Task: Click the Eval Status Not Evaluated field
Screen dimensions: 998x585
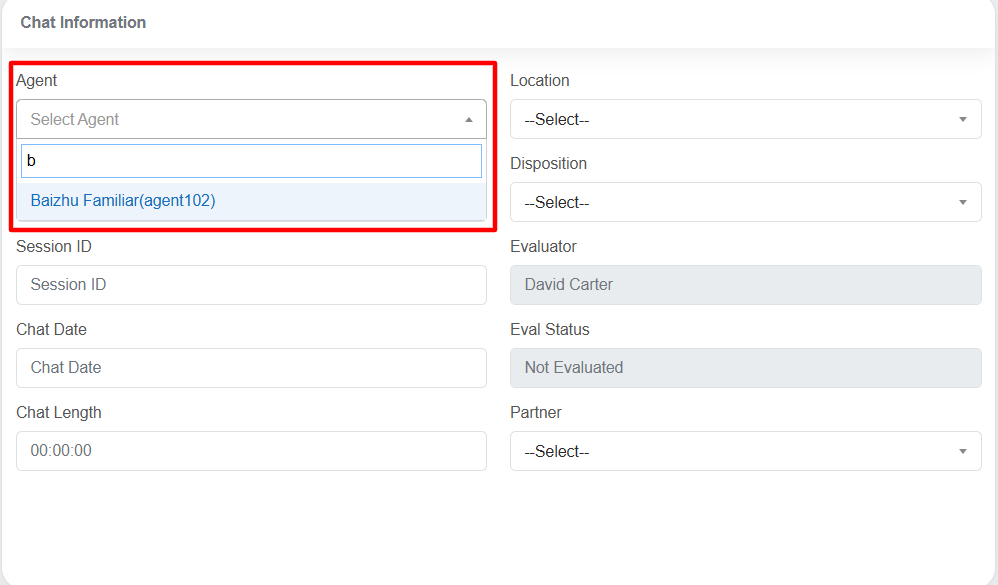Action: tap(745, 368)
